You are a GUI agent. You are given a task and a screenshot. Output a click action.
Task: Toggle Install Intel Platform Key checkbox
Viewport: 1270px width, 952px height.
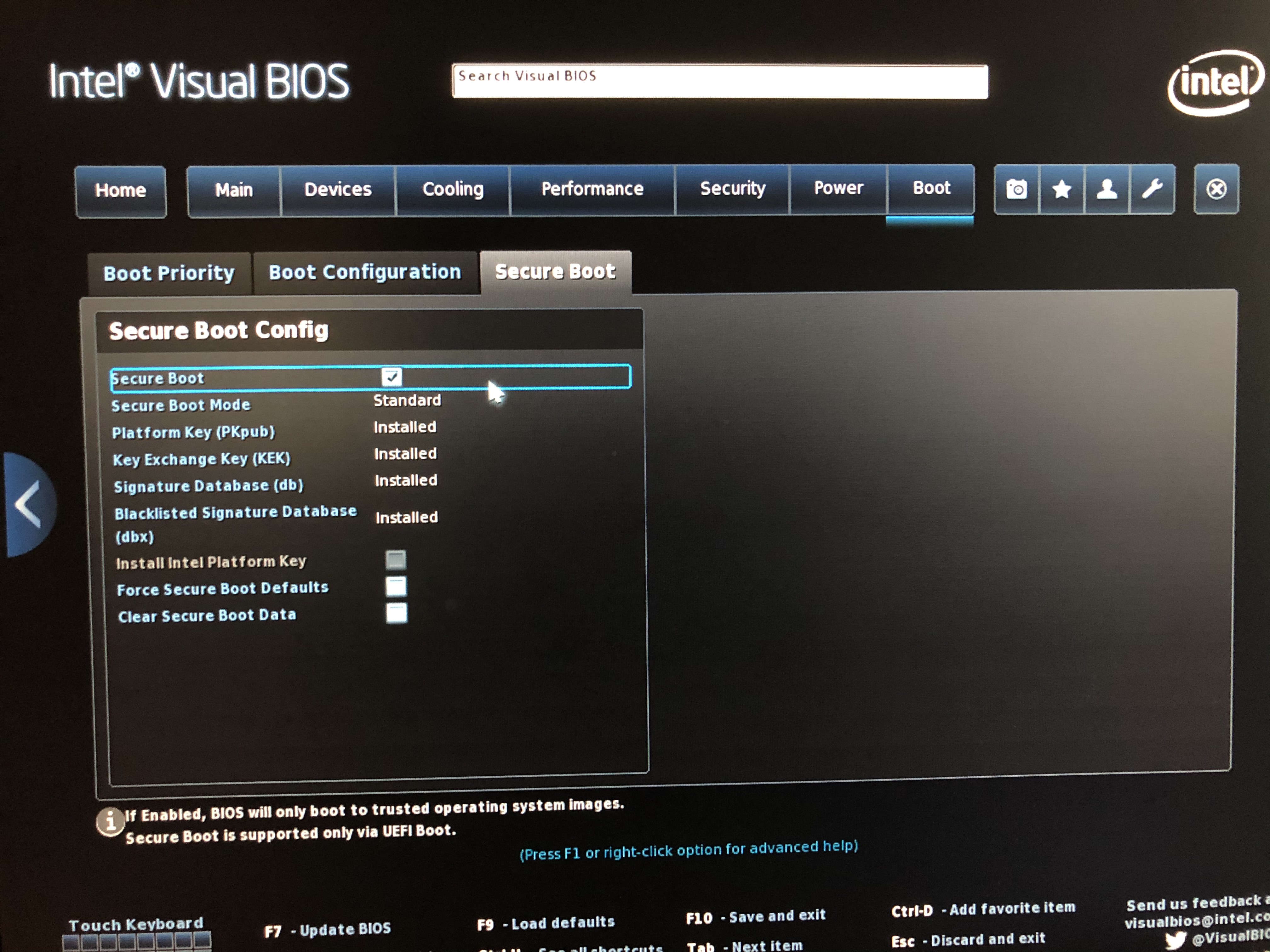[396, 559]
